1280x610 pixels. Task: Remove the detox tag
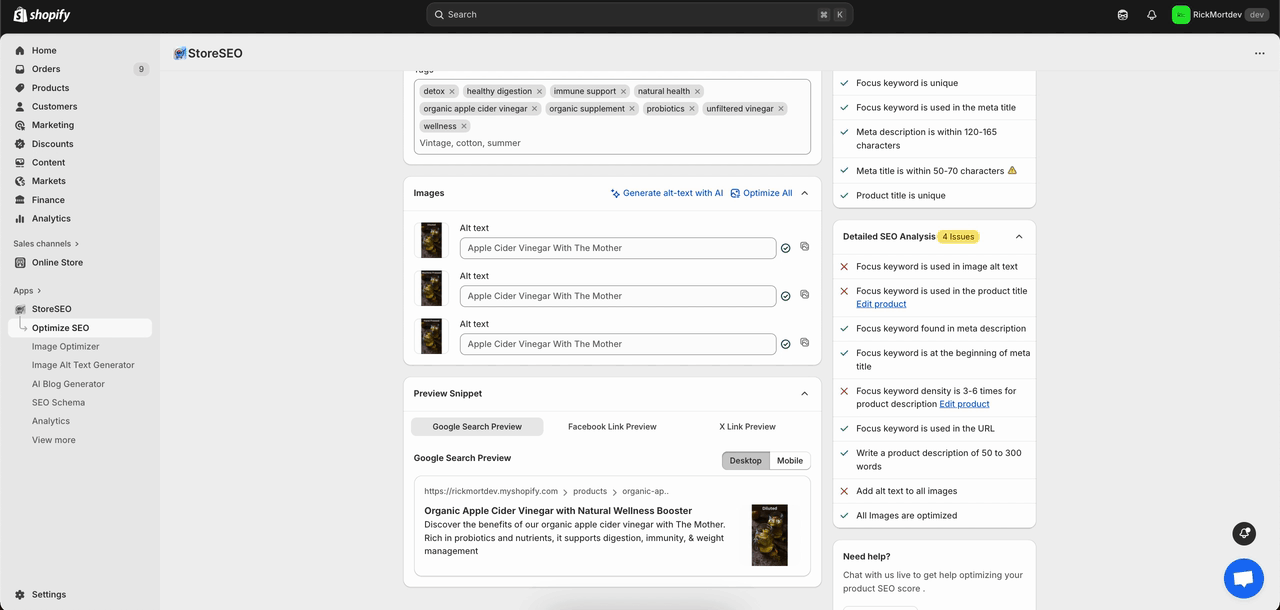452,91
